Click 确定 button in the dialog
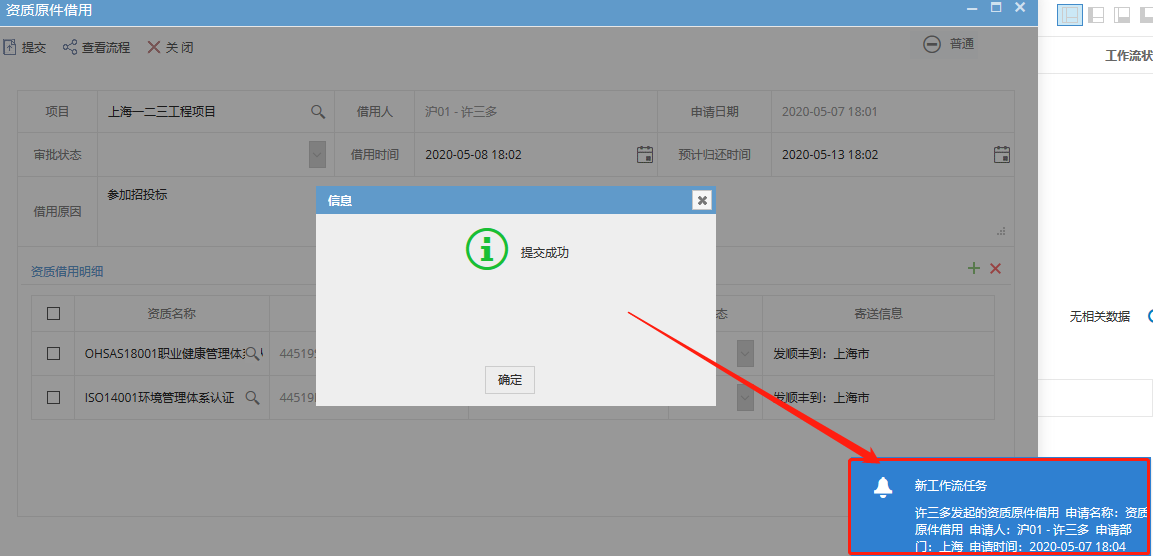This screenshot has height=556, width=1153. 510,380
